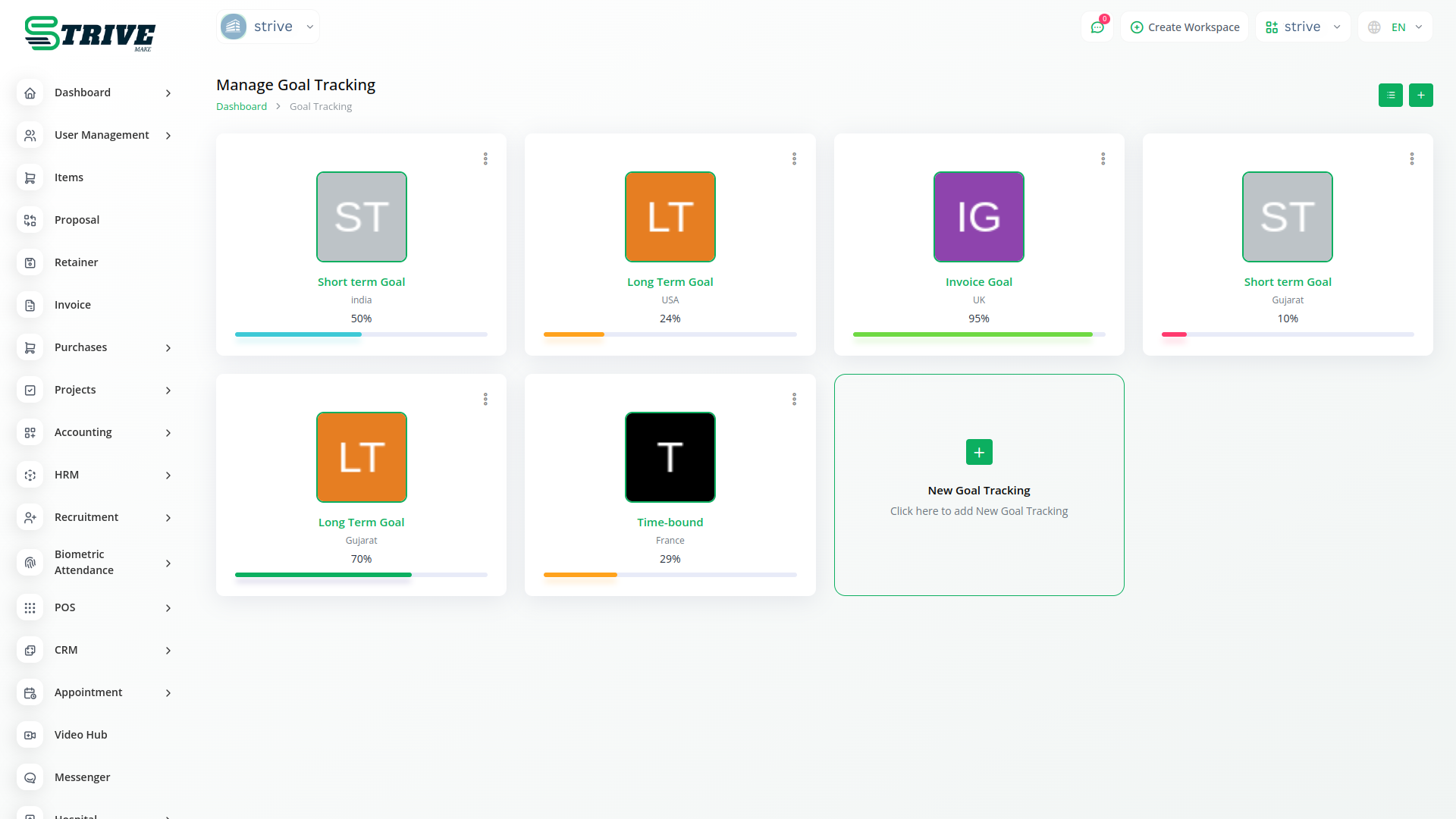Open Invoice in the sidebar

[73, 305]
